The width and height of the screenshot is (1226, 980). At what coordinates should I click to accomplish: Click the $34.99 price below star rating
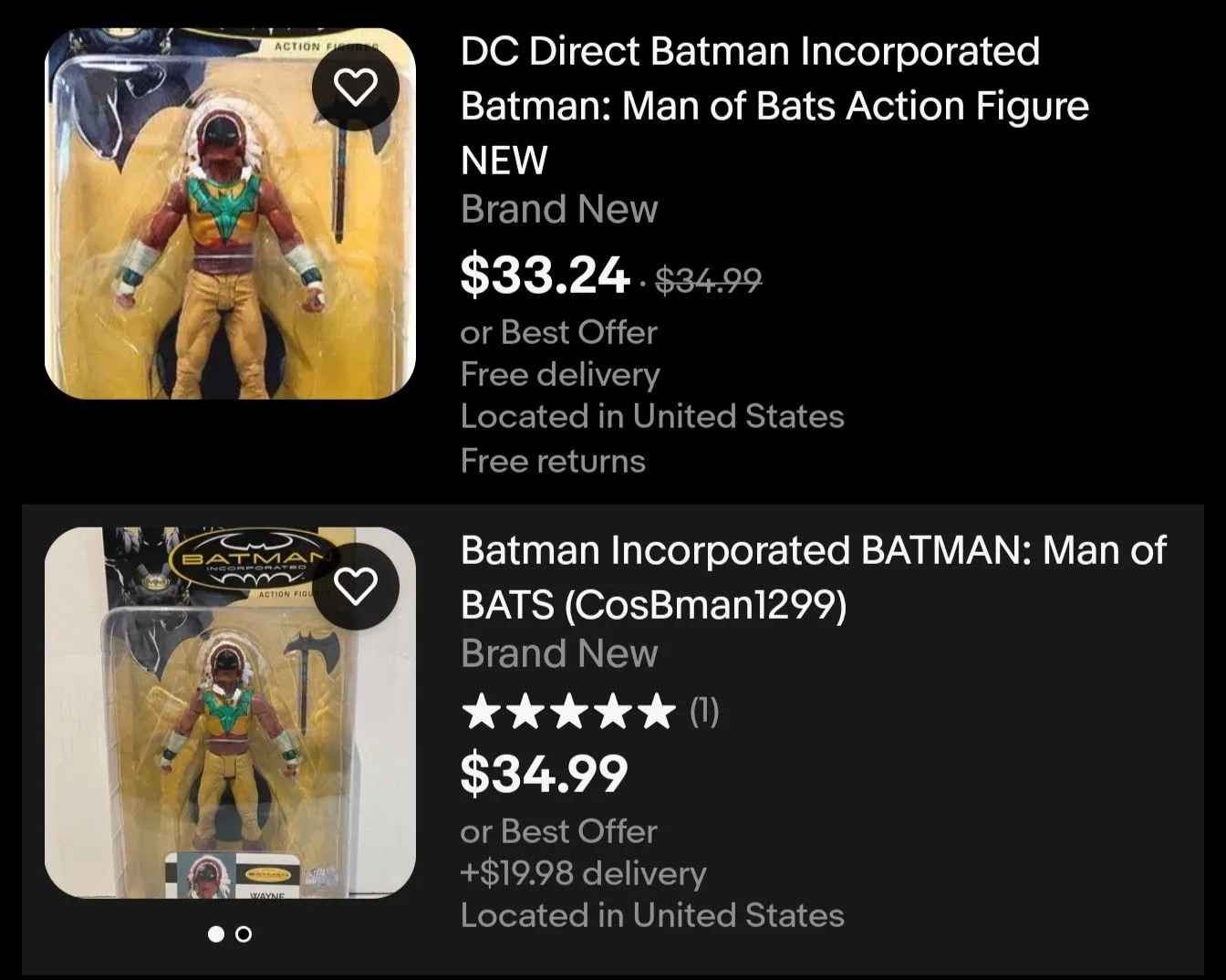click(x=545, y=773)
